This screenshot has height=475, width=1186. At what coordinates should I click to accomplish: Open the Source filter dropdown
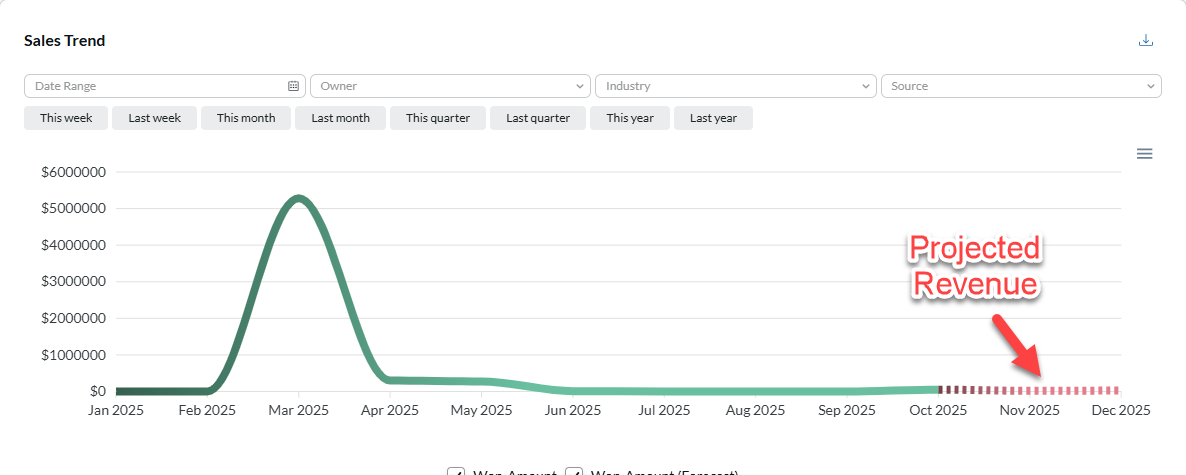[x=1020, y=87]
